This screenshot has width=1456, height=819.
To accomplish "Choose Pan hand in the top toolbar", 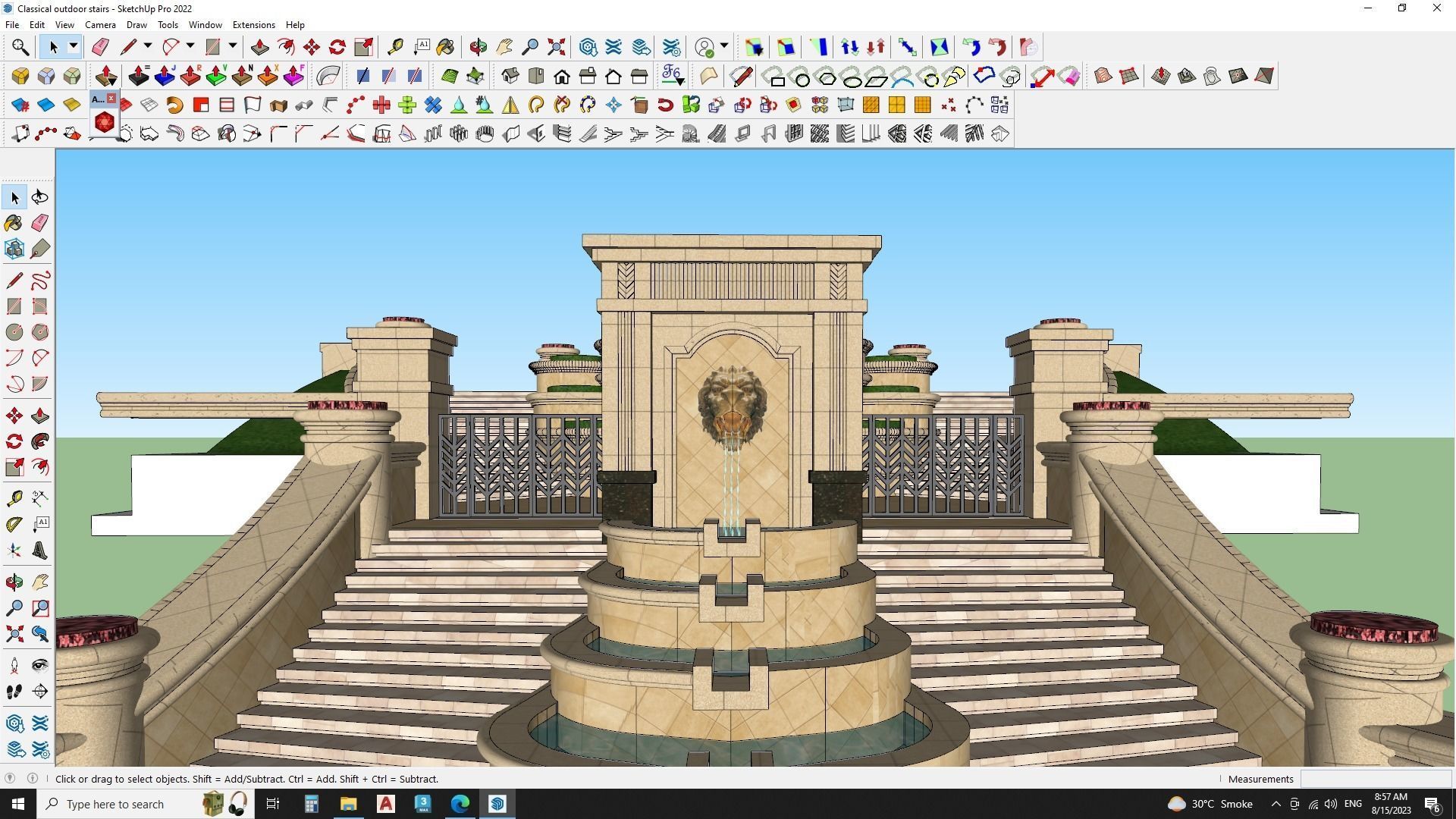I will pyautogui.click(x=504, y=47).
